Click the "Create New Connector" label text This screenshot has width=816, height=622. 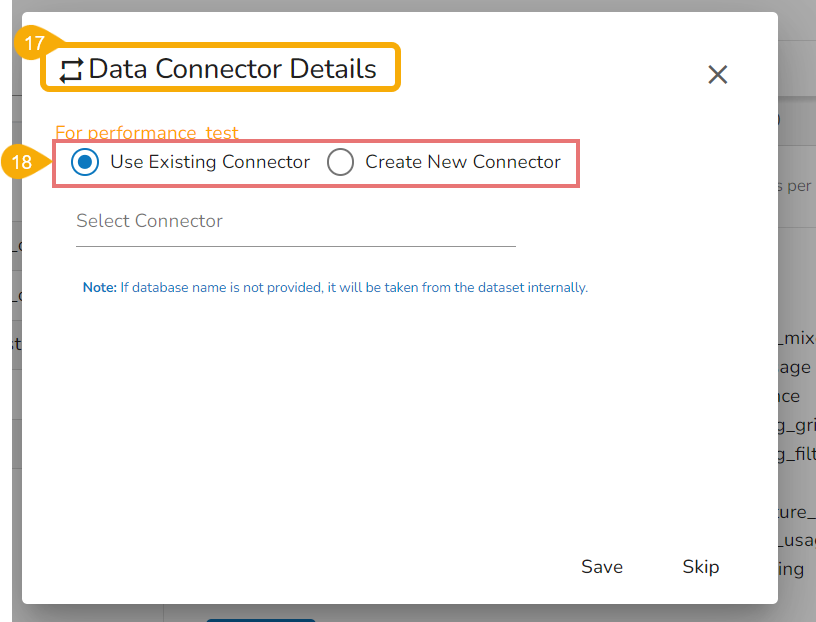tap(463, 162)
